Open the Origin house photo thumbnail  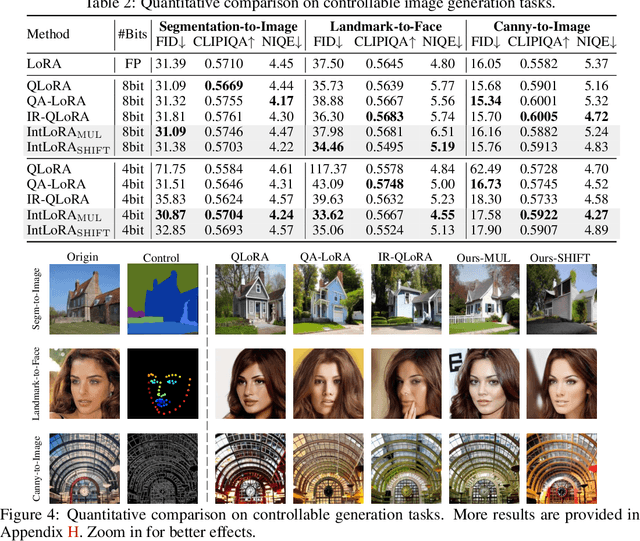tap(84, 299)
